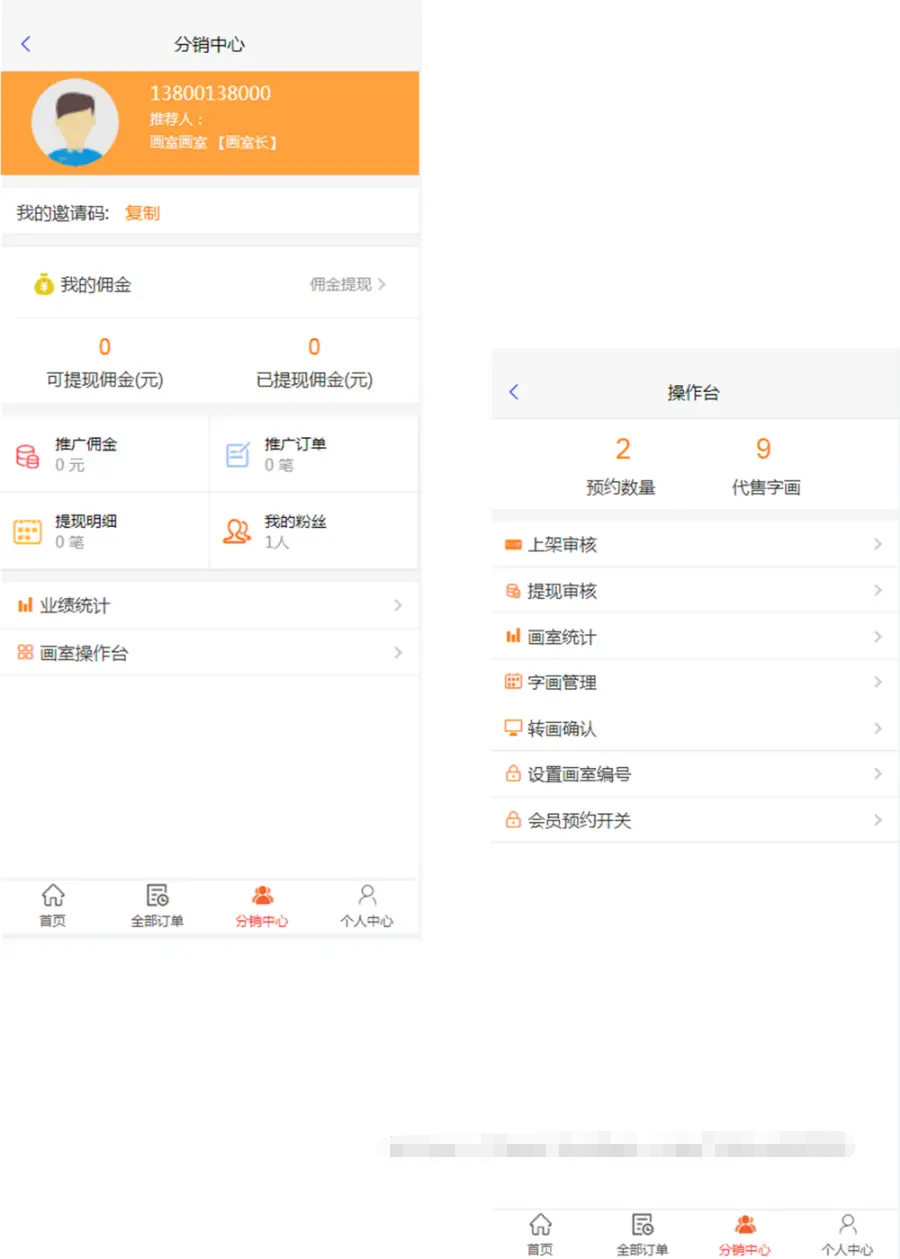Go back from the 操作台 header
Screen dimensions: 900x1259
click(x=514, y=392)
